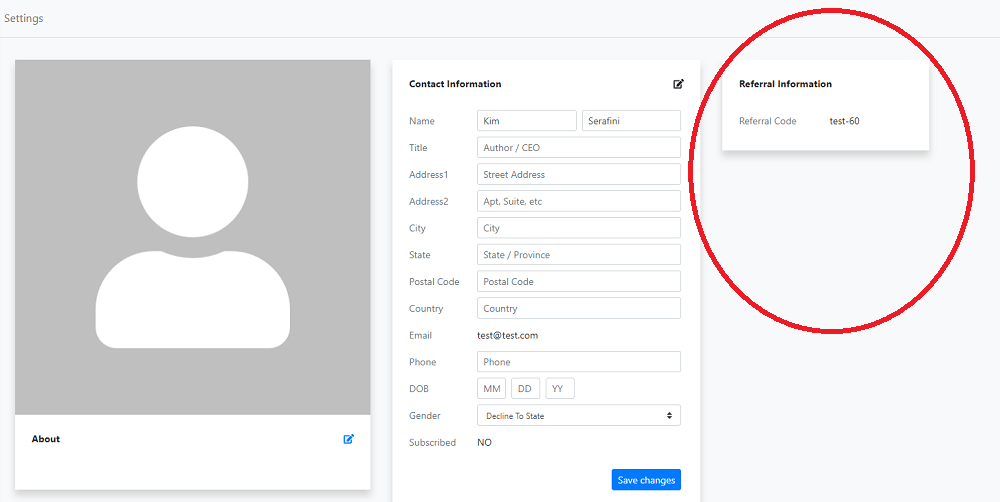Click the State / Province field
This screenshot has height=502, width=1000.
[x=578, y=255]
